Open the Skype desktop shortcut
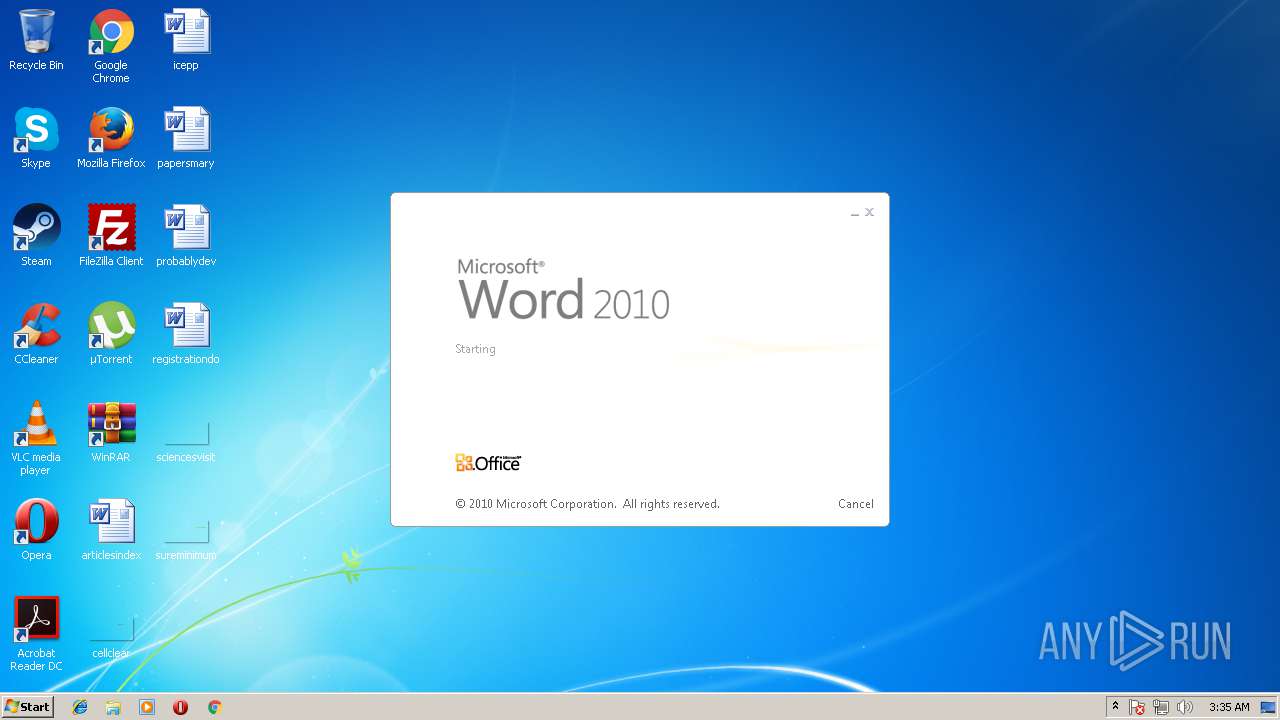This screenshot has width=1280, height=720. (36, 138)
